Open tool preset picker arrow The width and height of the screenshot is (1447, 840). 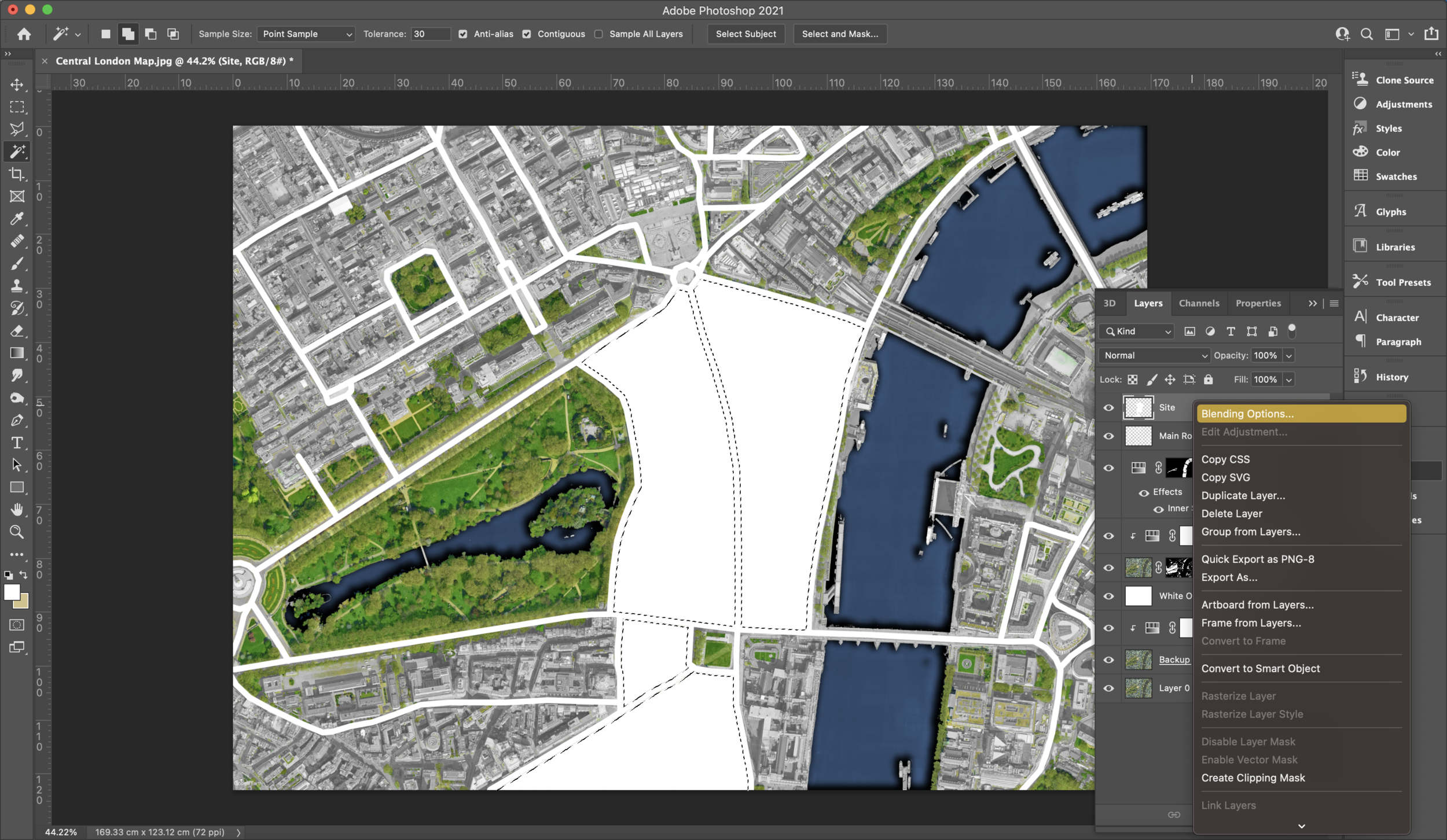[78, 35]
